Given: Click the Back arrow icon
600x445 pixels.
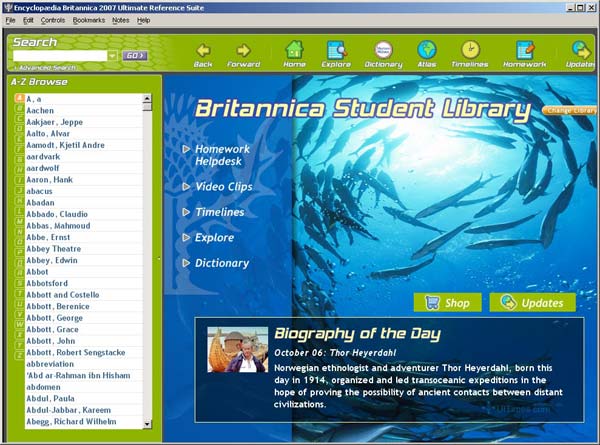Looking at the screenshot, I should point(203,51).
